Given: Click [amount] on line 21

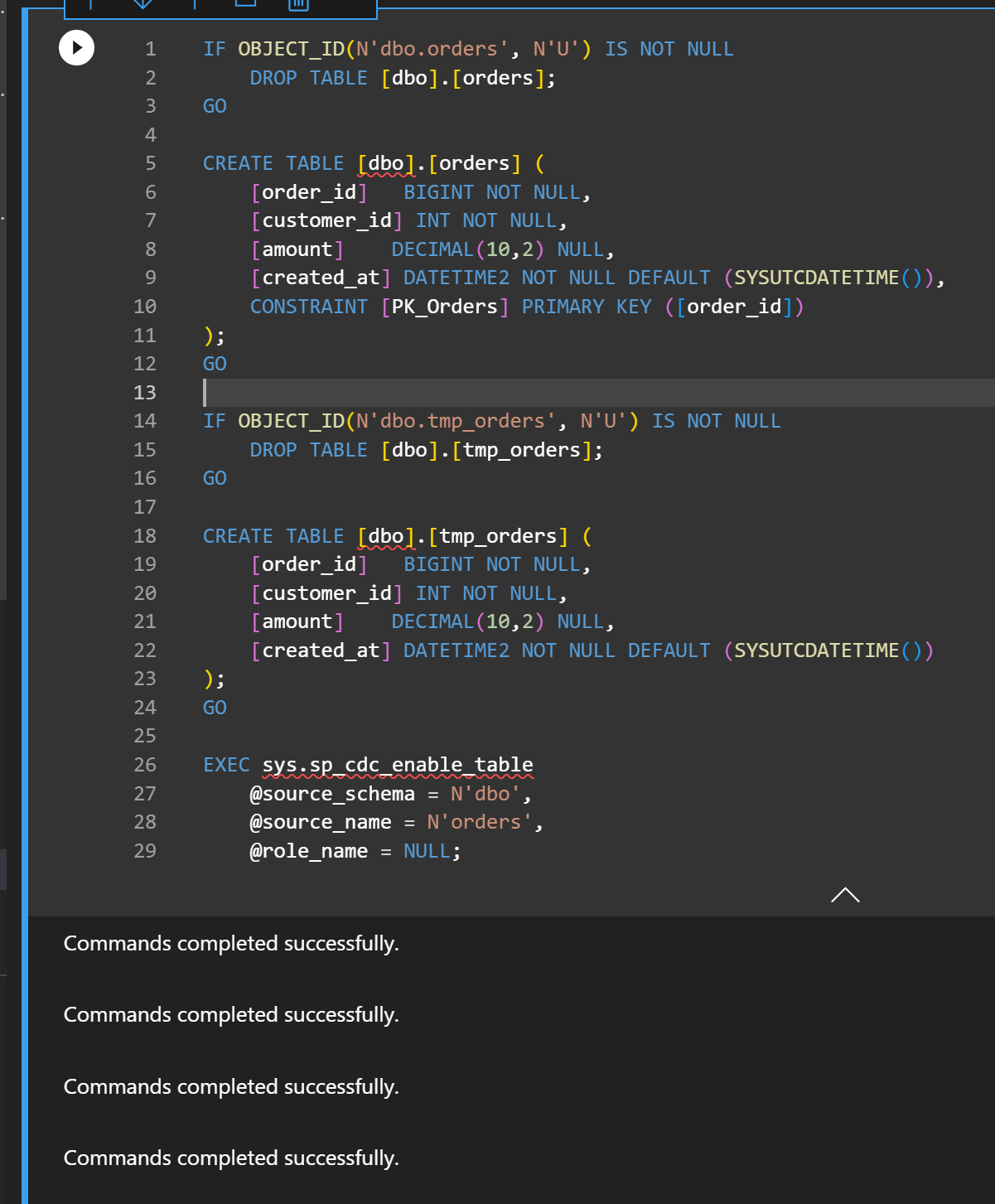Looking at the screenshot, I should (297, 621).
